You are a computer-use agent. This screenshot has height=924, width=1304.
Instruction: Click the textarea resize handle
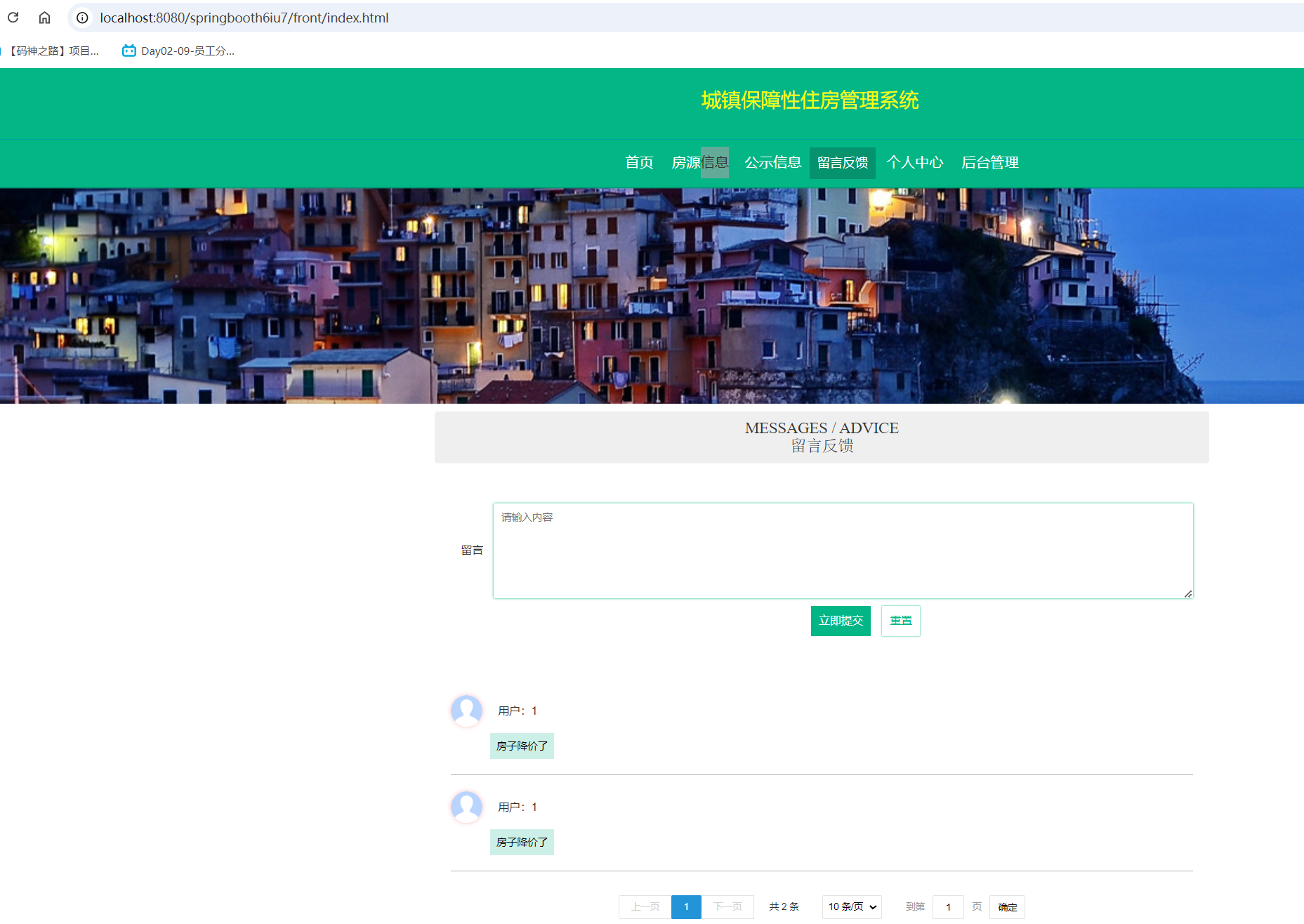coord(1187,593)
